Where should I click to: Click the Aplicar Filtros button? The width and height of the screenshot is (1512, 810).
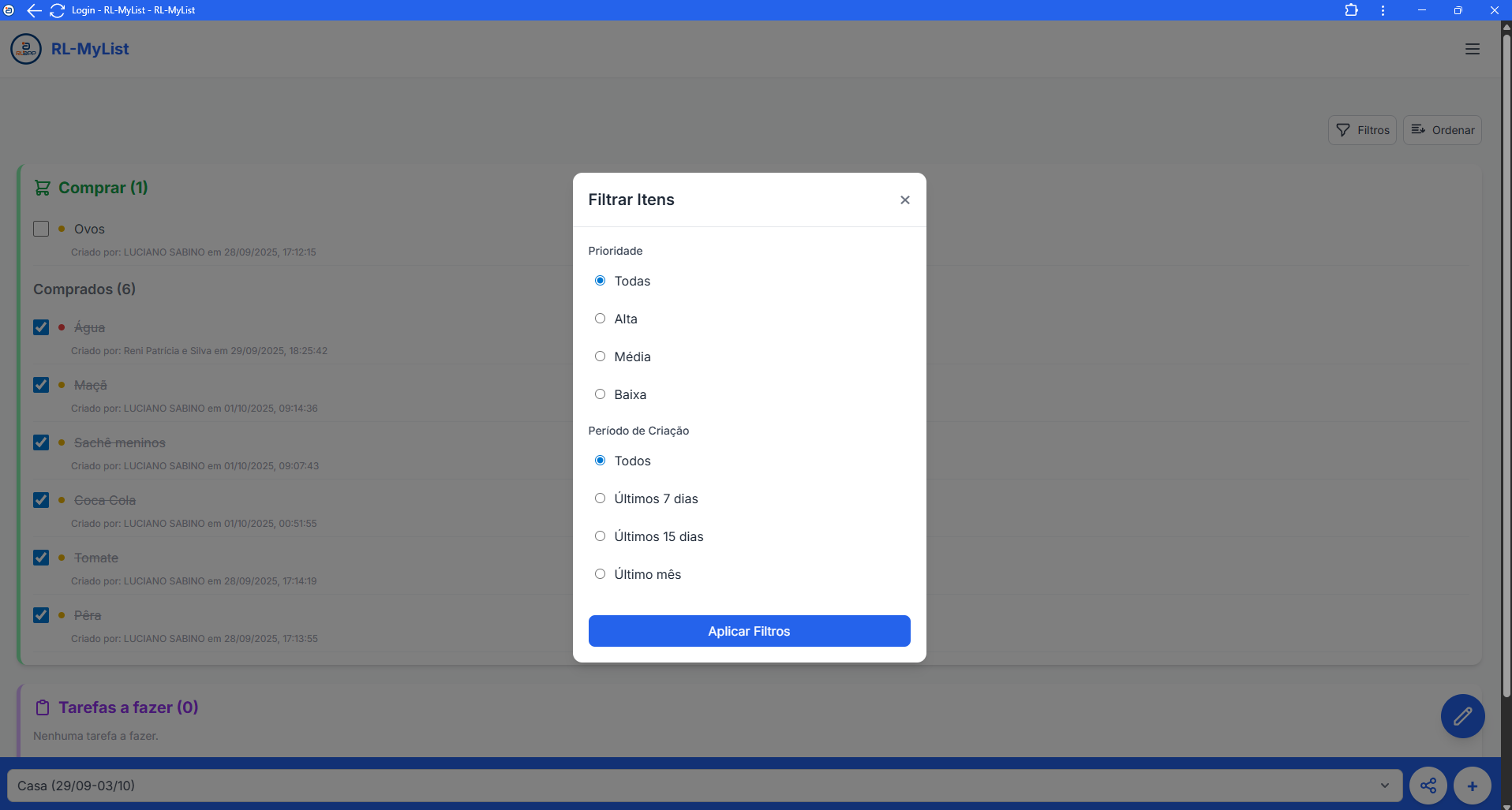tap(749, 631)
